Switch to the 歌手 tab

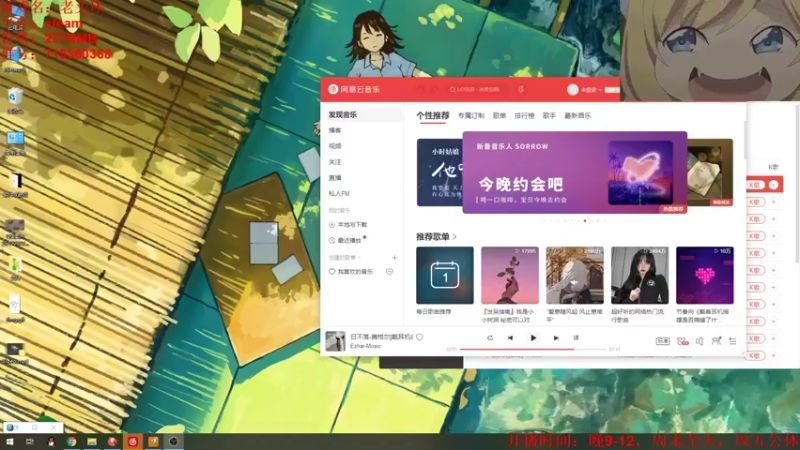click(549, 116)
